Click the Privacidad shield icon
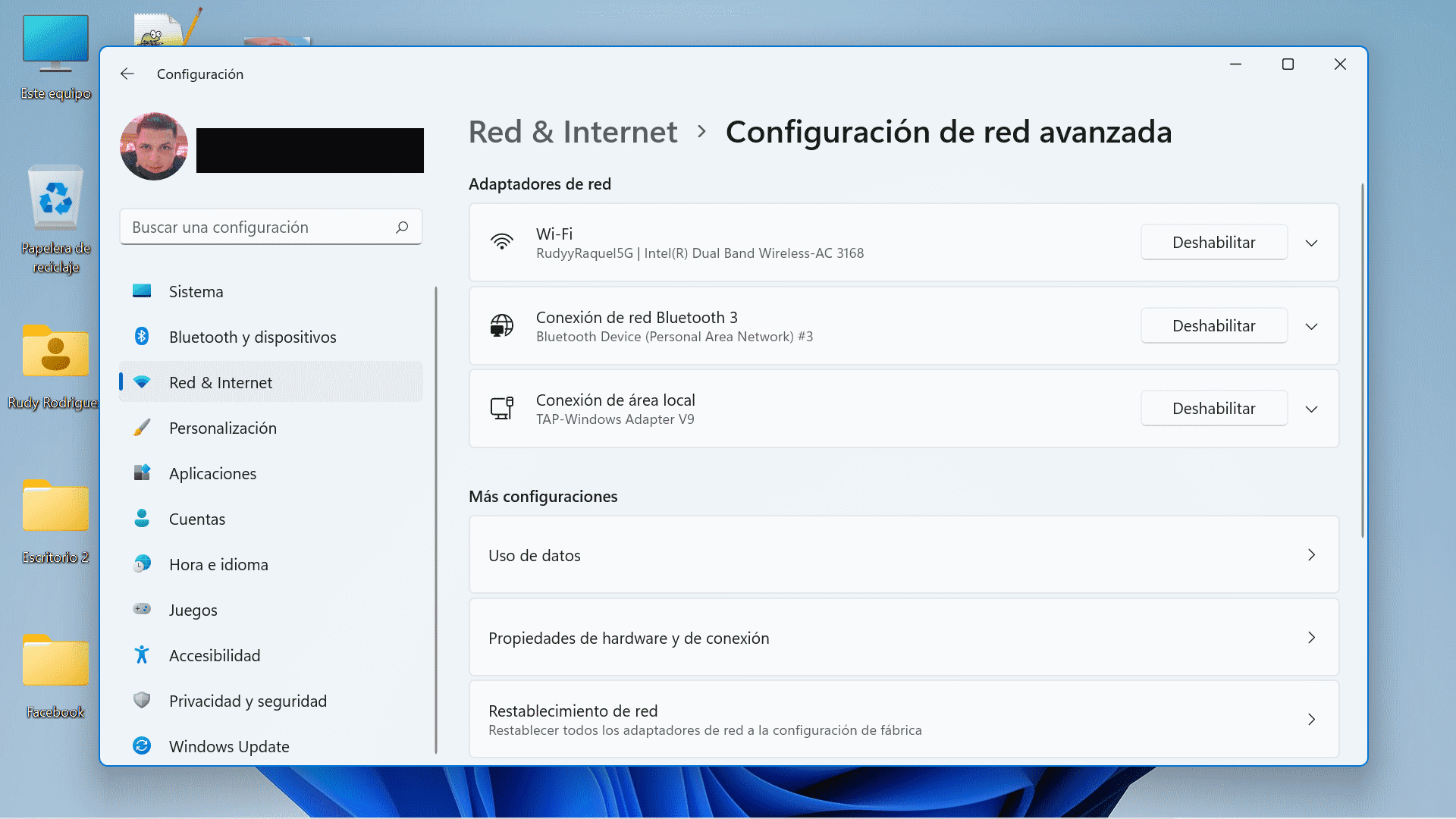1456x819 pixels. (x=142, y=700)
